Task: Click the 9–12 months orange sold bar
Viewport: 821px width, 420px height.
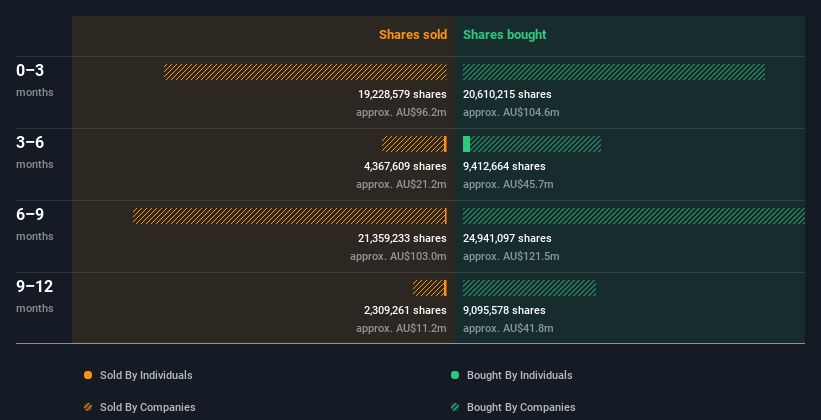Action: tap(429, 288)
